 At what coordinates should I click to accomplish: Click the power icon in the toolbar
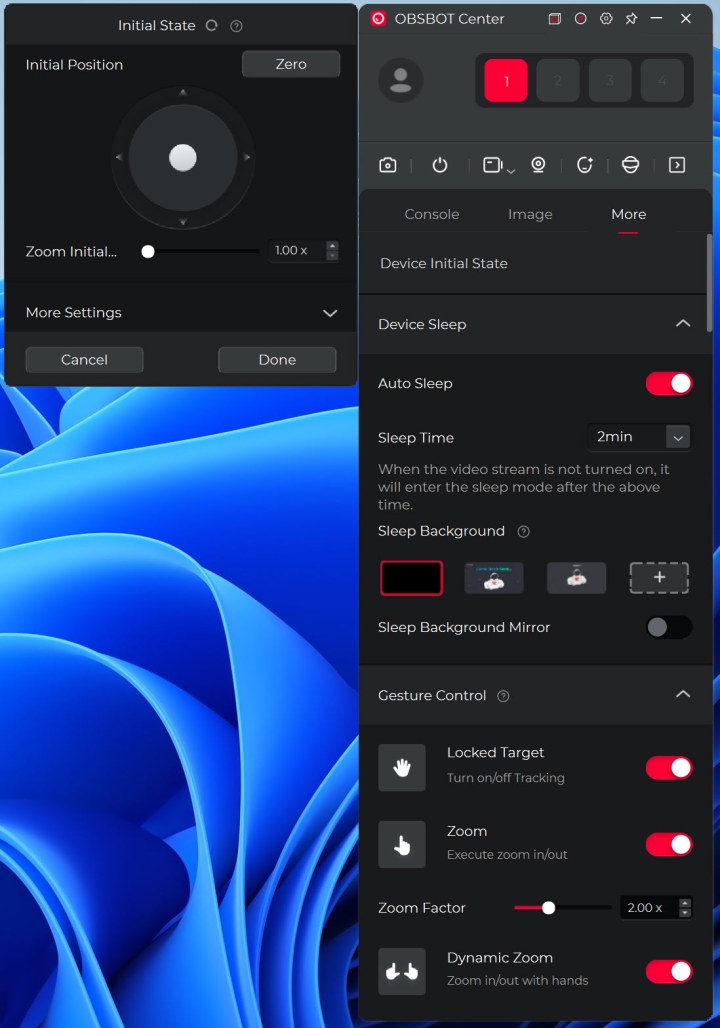[440, 165]
